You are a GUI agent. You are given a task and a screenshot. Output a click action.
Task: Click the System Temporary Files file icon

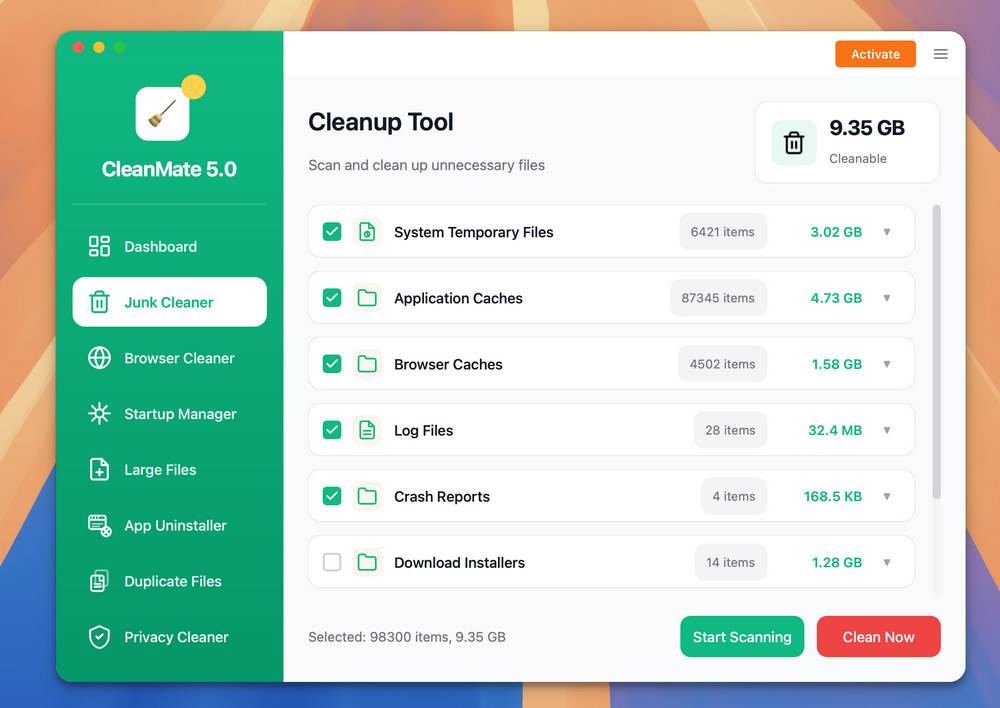[367, 232]
